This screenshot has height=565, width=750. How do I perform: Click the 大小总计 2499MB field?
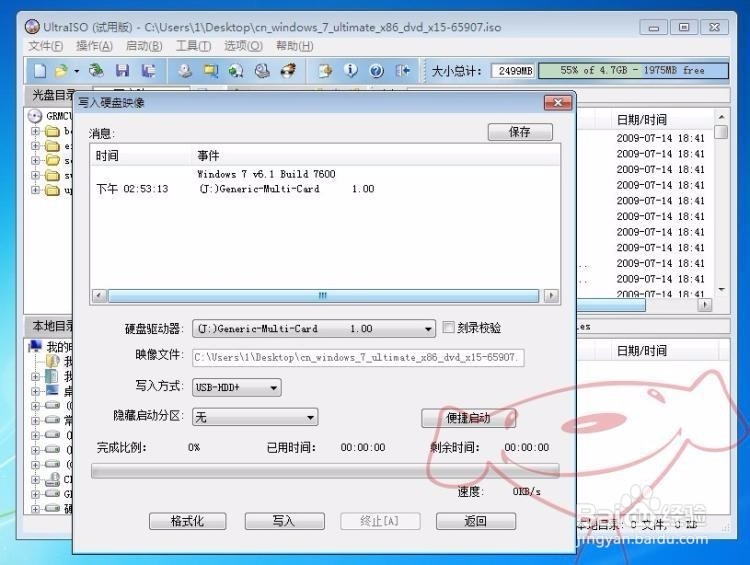pyautogui.click(x=514, y=71)
